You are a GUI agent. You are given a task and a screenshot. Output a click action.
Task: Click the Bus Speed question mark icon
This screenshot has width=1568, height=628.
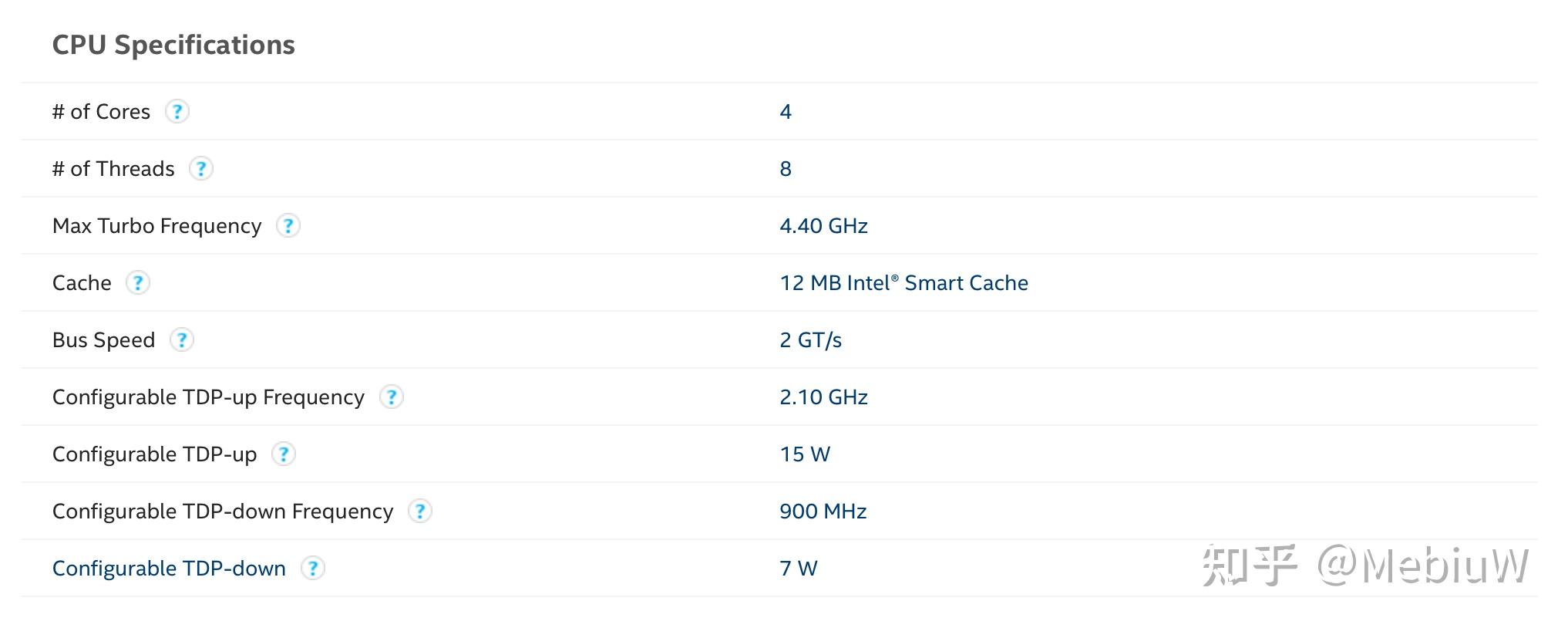point(182,340)
